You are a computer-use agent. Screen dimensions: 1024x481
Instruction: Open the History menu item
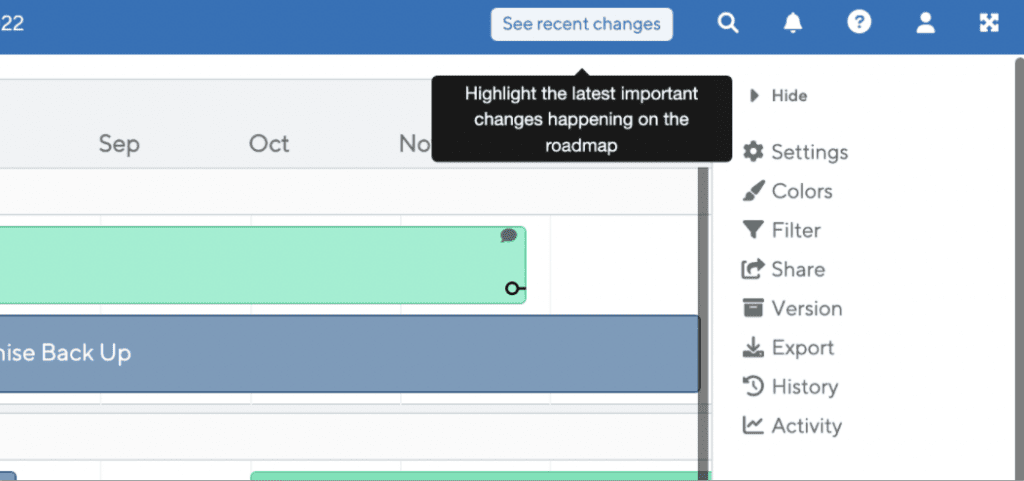tap(790, 386)
